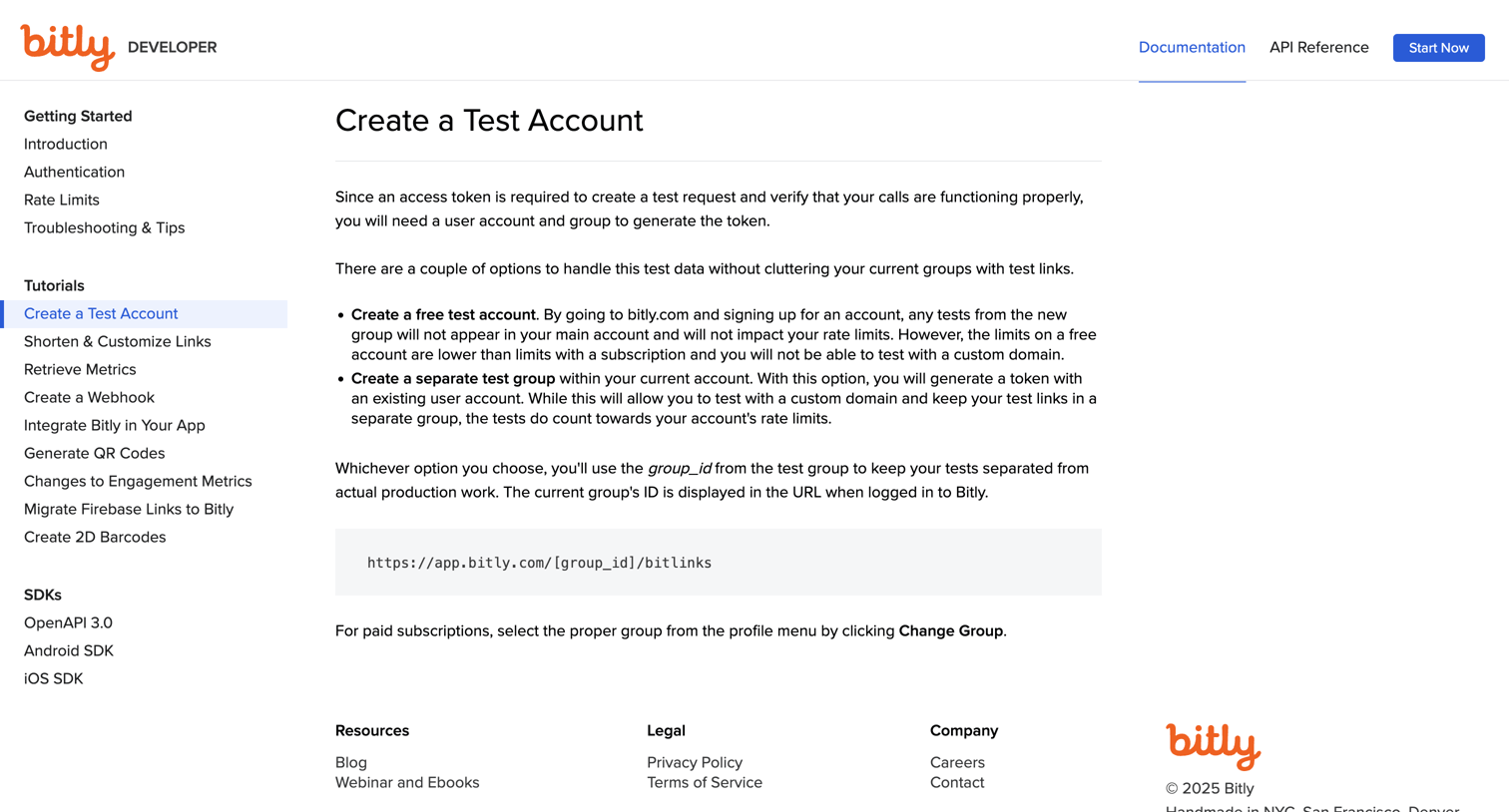
Task: Click the Legal footer heading
Action: click(x=666, y=730)
